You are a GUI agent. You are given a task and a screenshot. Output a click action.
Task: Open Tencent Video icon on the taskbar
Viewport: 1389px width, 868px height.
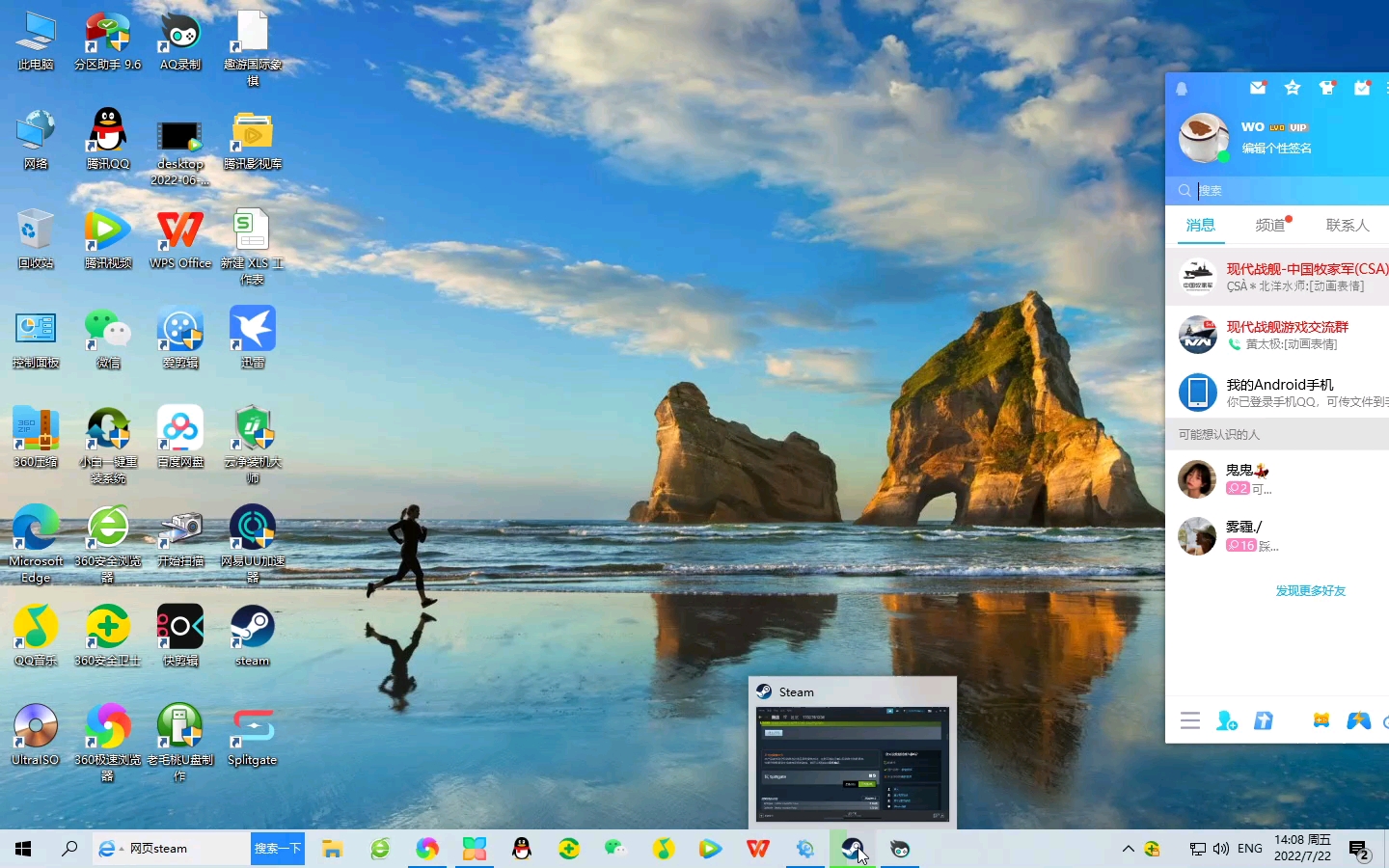711,849
